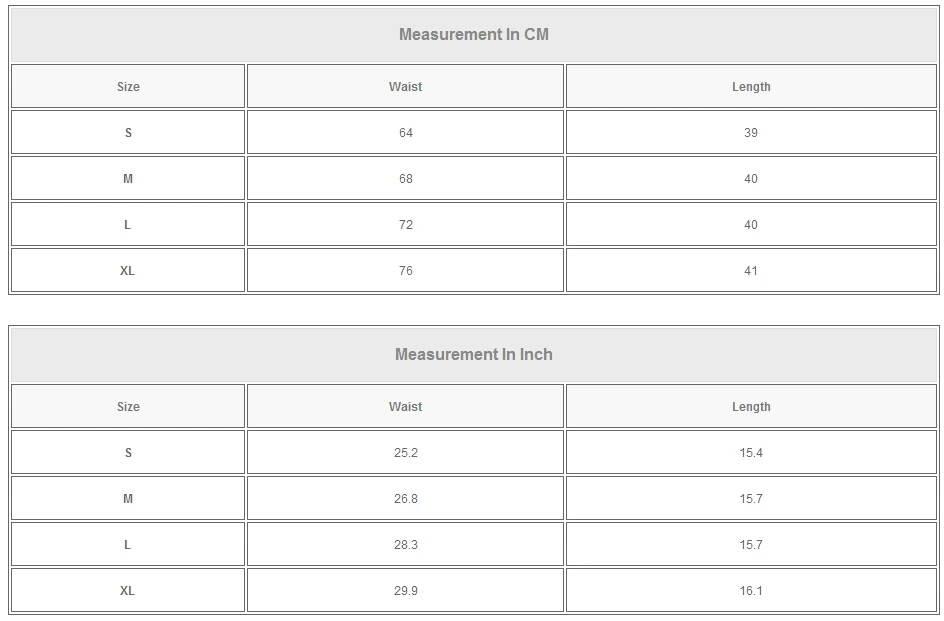Click the 16.1 inch length cell
944x621 pixels.
tap(751, 591)
